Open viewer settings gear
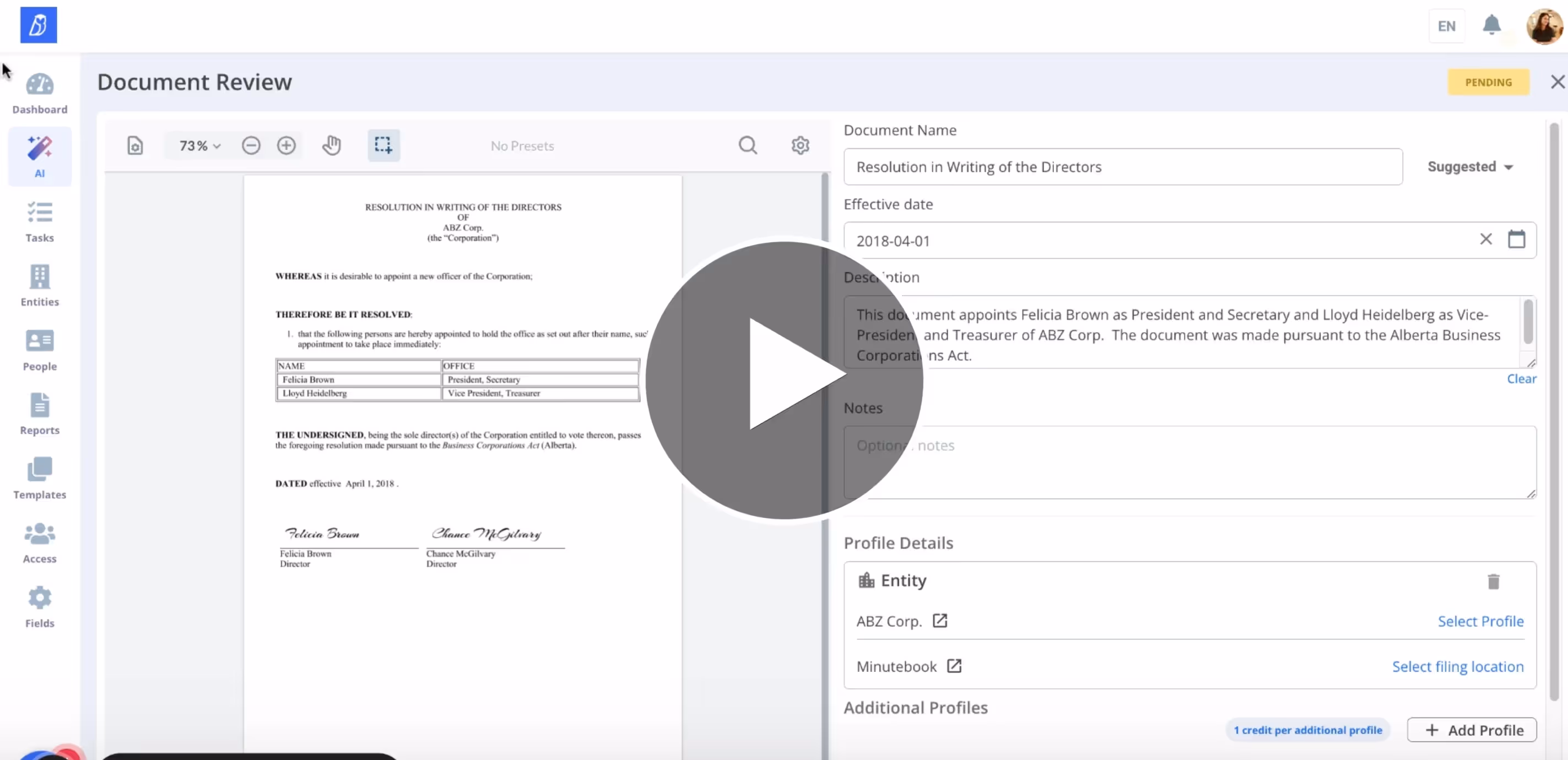The width and height of the screenshot is (1568, 760). pyautogui.click(x=801, y=145)
